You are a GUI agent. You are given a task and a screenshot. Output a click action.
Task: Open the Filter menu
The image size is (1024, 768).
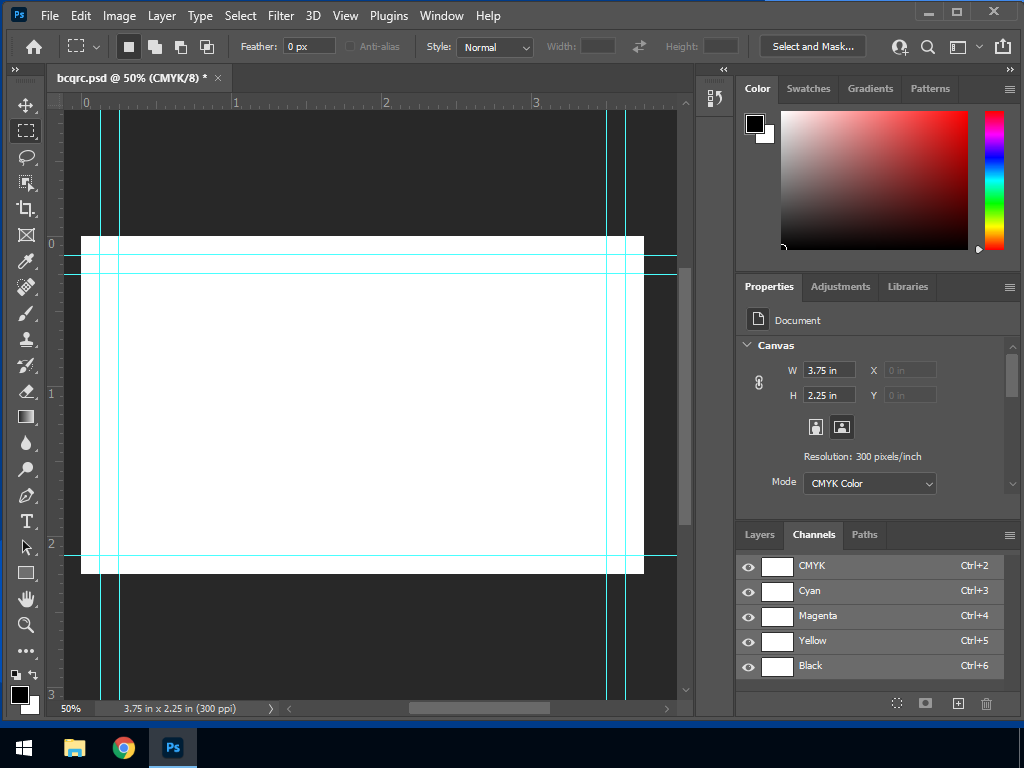(281, 16)
